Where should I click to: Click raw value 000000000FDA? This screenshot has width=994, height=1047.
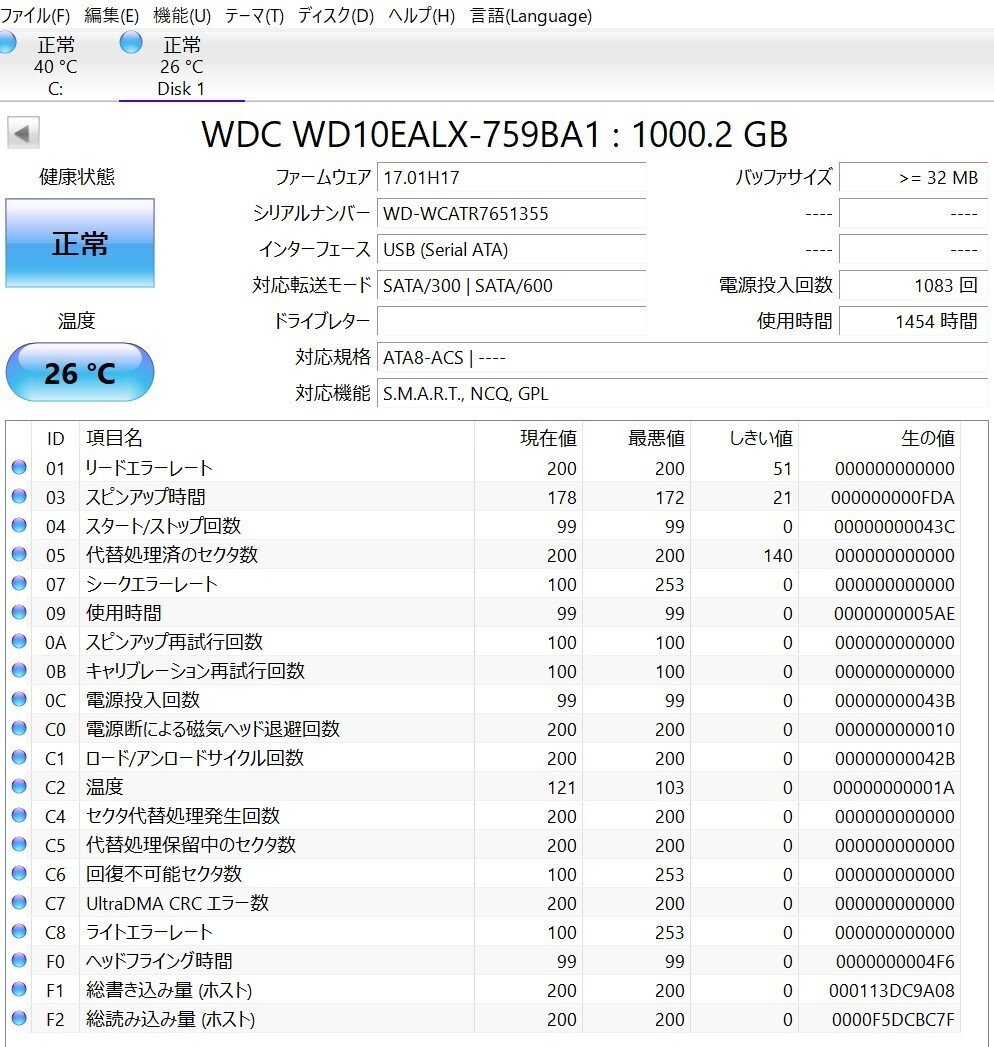click(893, 498)
